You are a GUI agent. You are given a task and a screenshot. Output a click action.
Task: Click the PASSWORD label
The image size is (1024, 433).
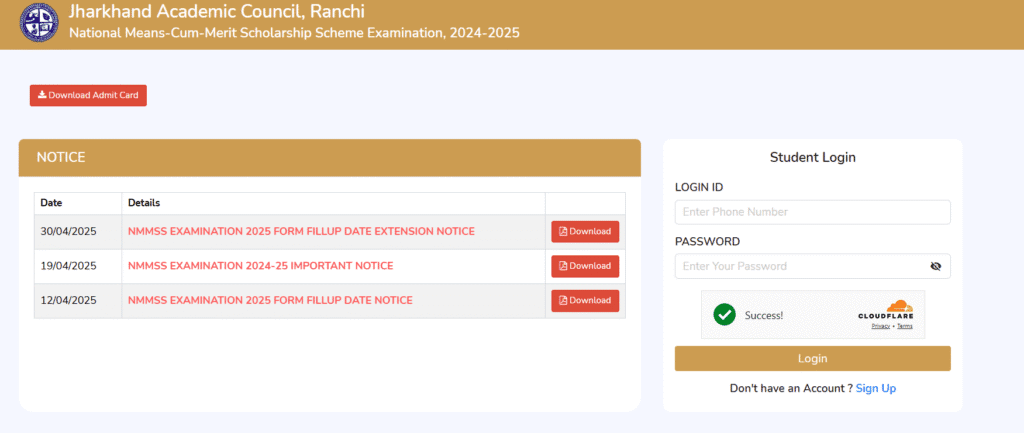click(707, 242)
